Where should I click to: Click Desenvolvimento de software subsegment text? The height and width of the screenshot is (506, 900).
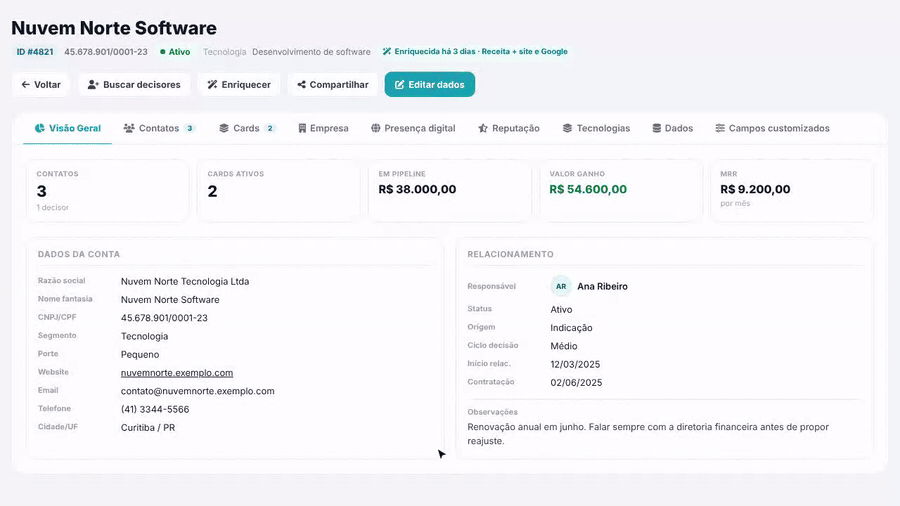coord(311,52)
